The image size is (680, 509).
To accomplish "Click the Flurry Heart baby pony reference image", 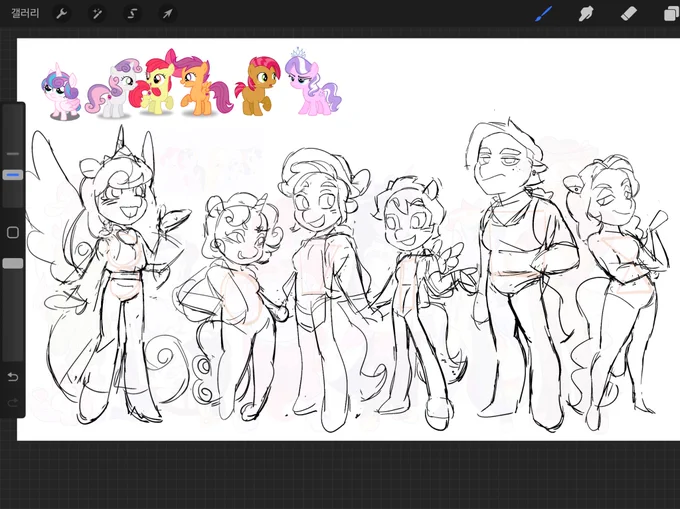I will pyautogui.click(x=61, y=92).
